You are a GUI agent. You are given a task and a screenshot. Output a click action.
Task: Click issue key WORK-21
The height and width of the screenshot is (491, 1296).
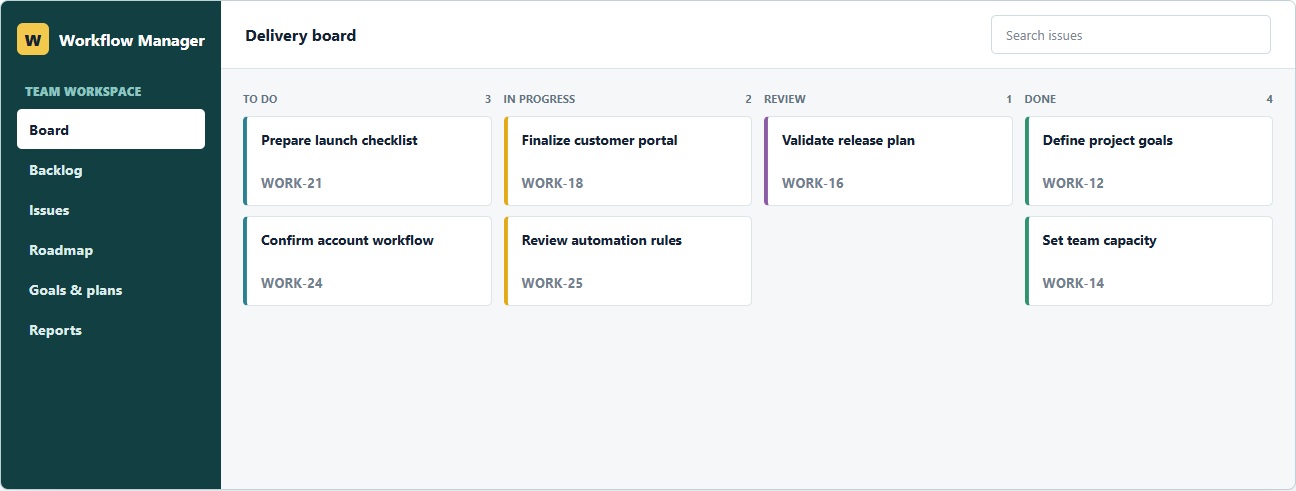(292, 183)
